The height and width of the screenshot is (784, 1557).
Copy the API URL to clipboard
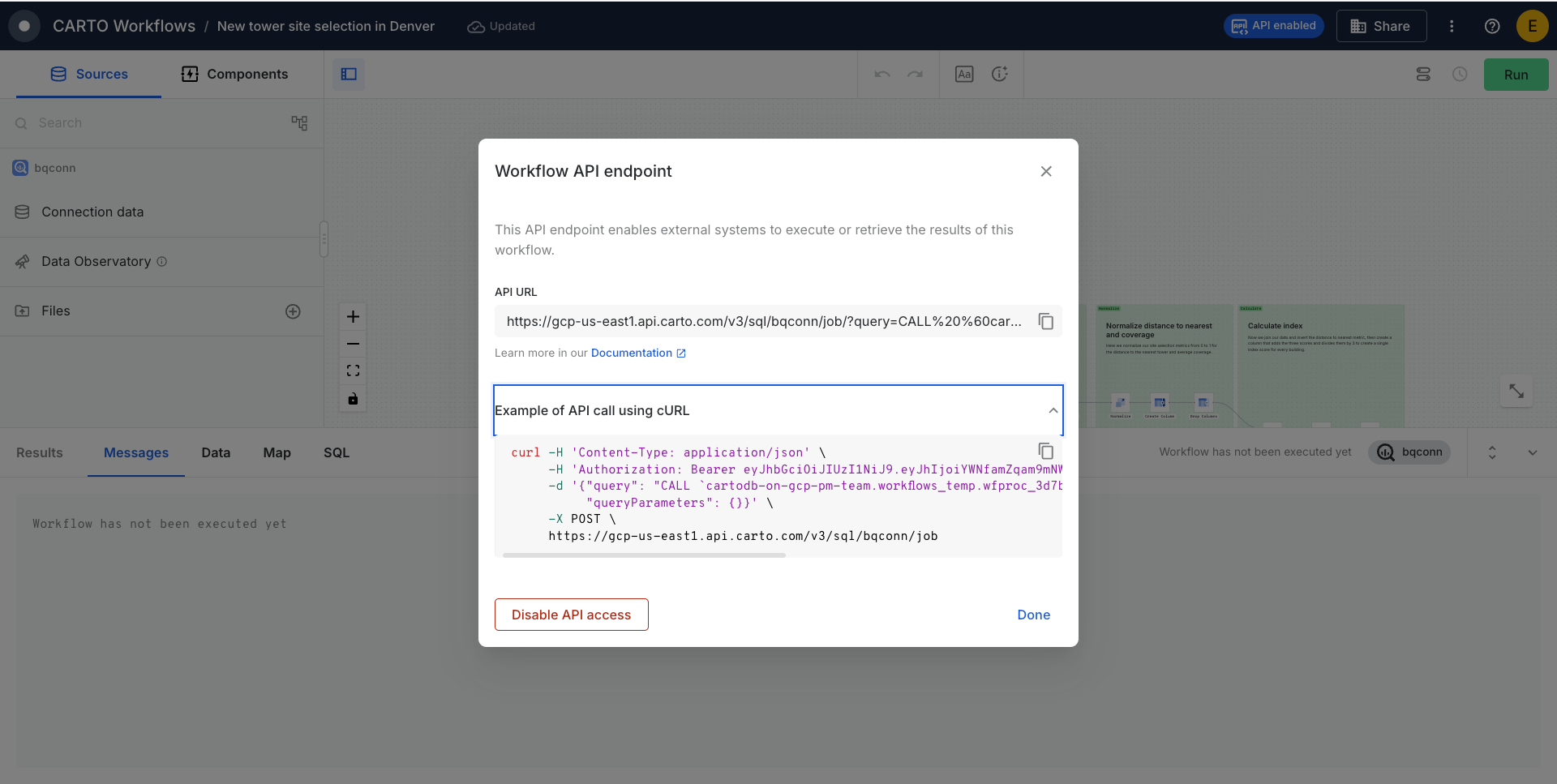tap(1046, 322)
